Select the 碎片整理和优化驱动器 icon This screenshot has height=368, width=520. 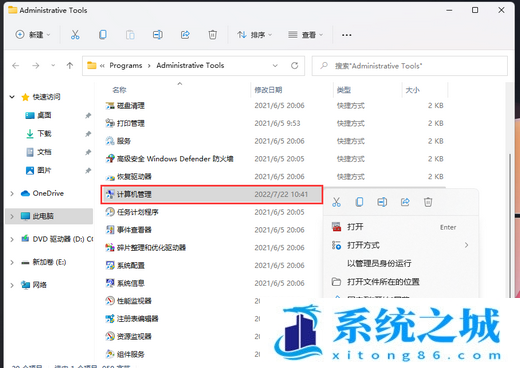pos(110,248)
